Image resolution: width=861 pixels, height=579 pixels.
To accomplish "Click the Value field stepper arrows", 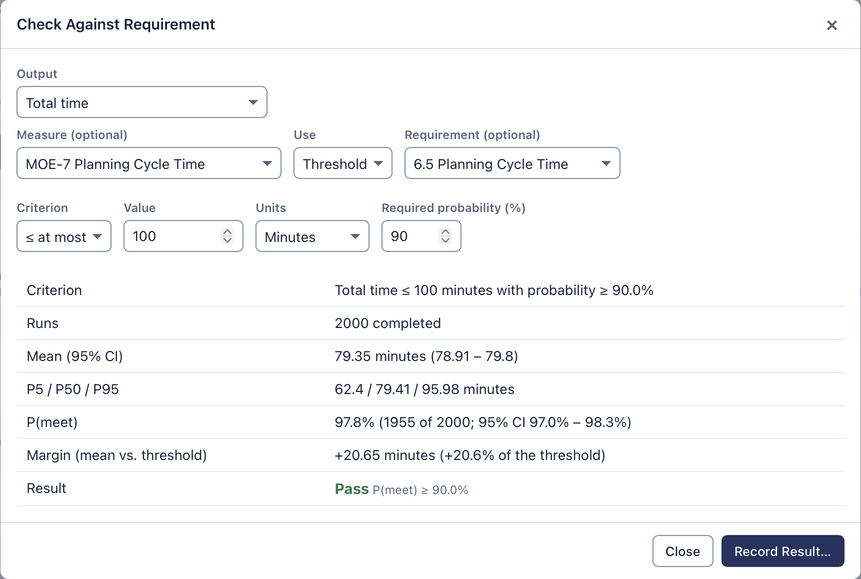I will click(227, 236).
